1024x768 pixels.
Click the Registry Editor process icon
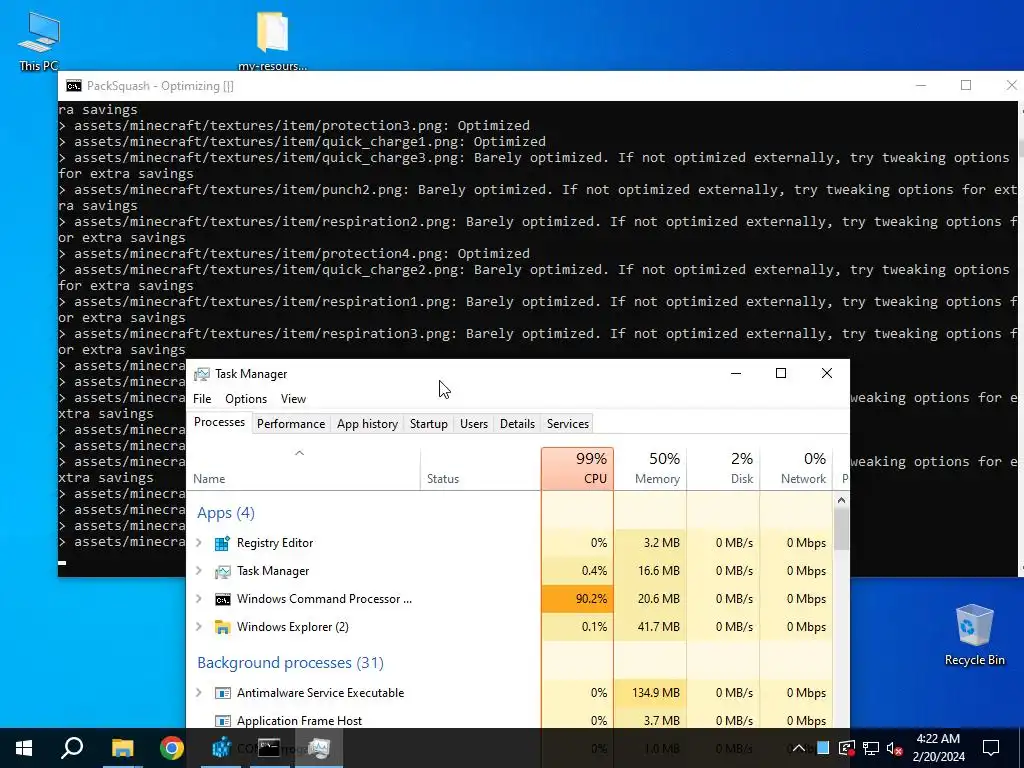point(222,543)
